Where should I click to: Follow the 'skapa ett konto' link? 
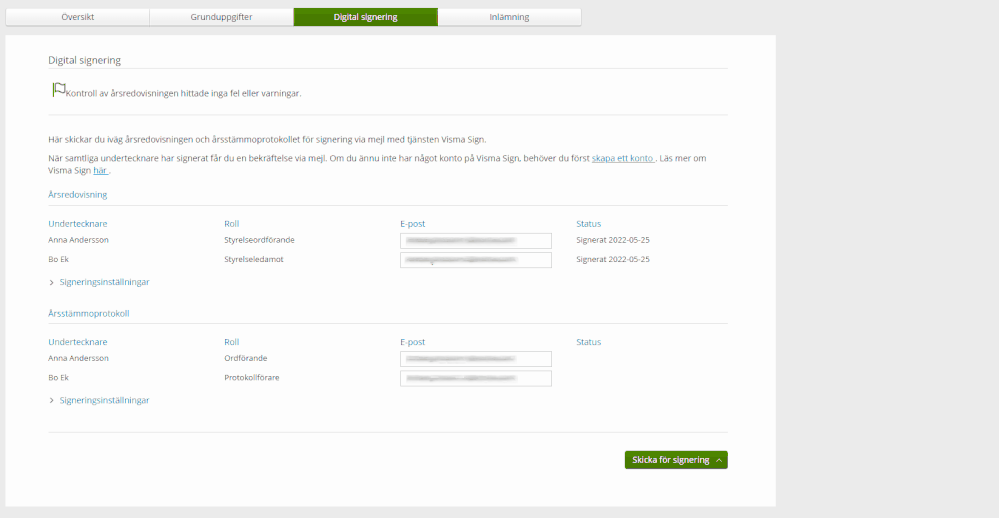coord(622,158)
